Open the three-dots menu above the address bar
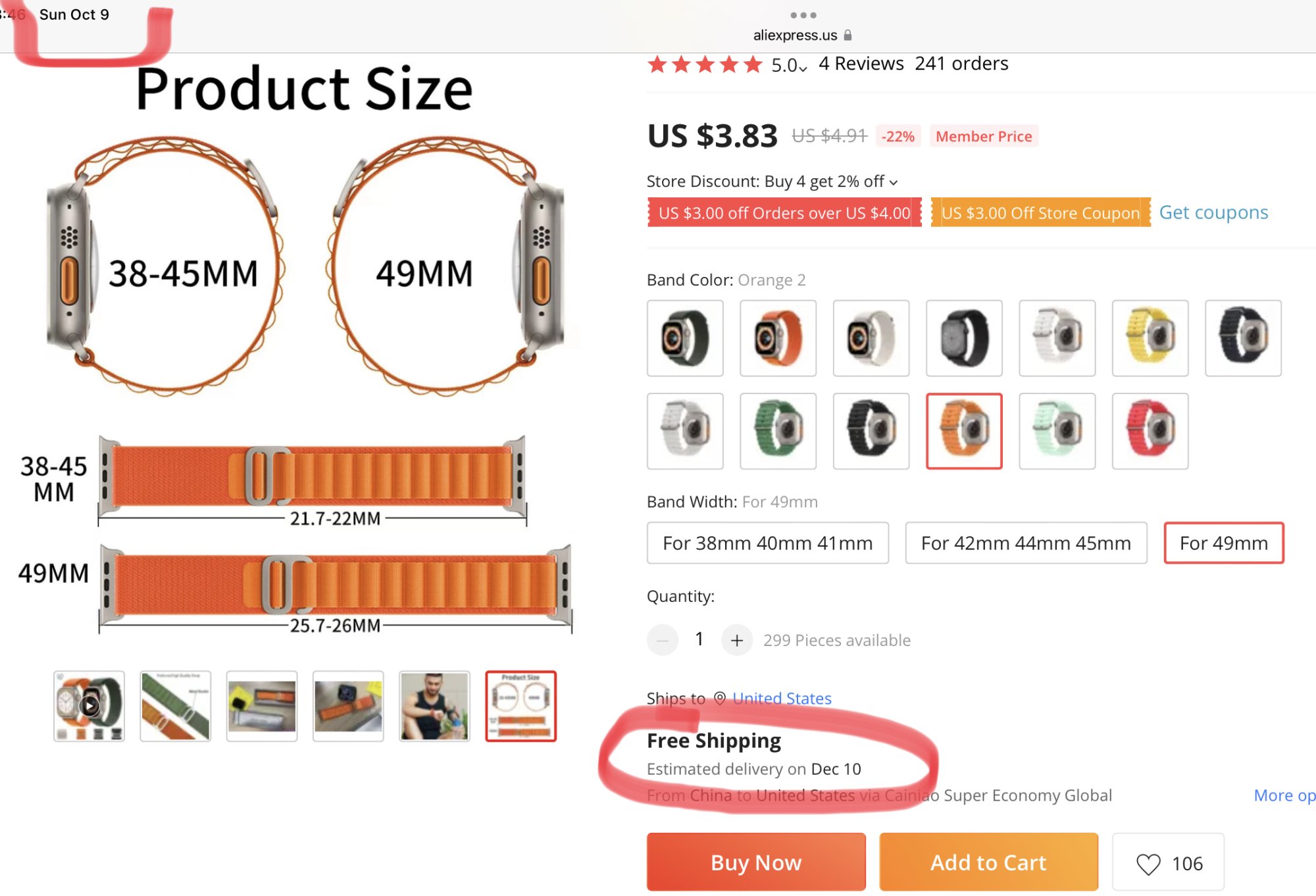 tap(803, 15)
